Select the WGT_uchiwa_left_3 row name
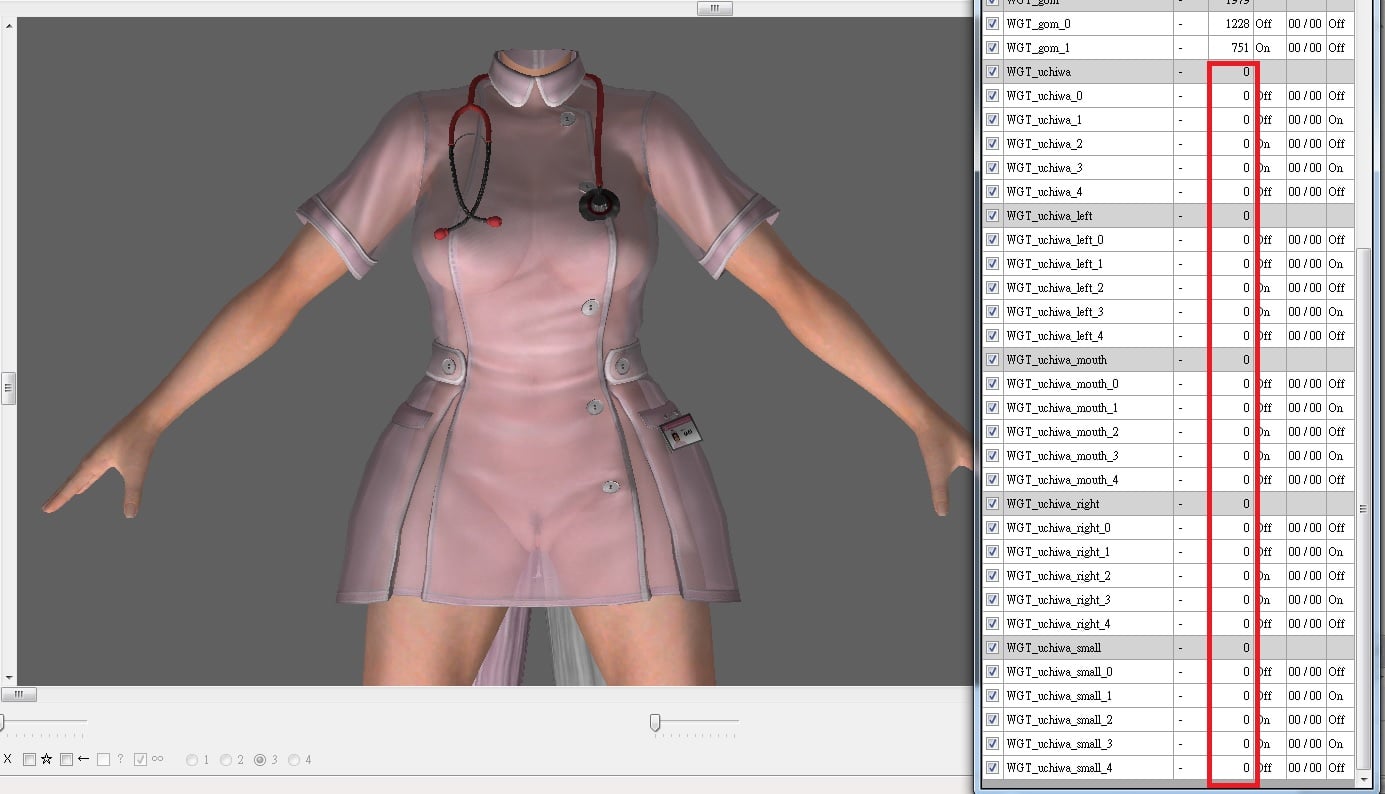1385x794 pixels. [x=1055, y=312]
